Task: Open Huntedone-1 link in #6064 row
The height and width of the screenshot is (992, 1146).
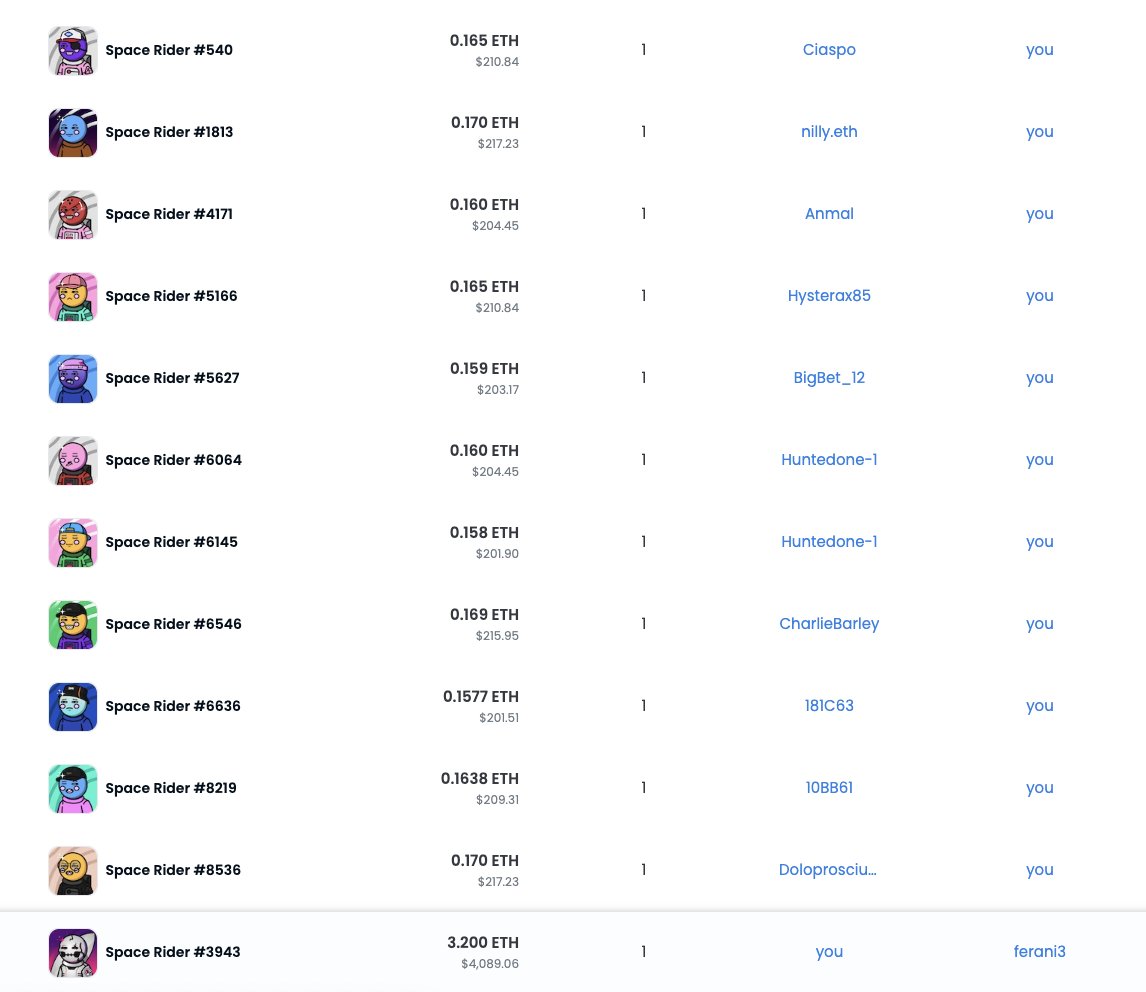Action: point(829,459)
